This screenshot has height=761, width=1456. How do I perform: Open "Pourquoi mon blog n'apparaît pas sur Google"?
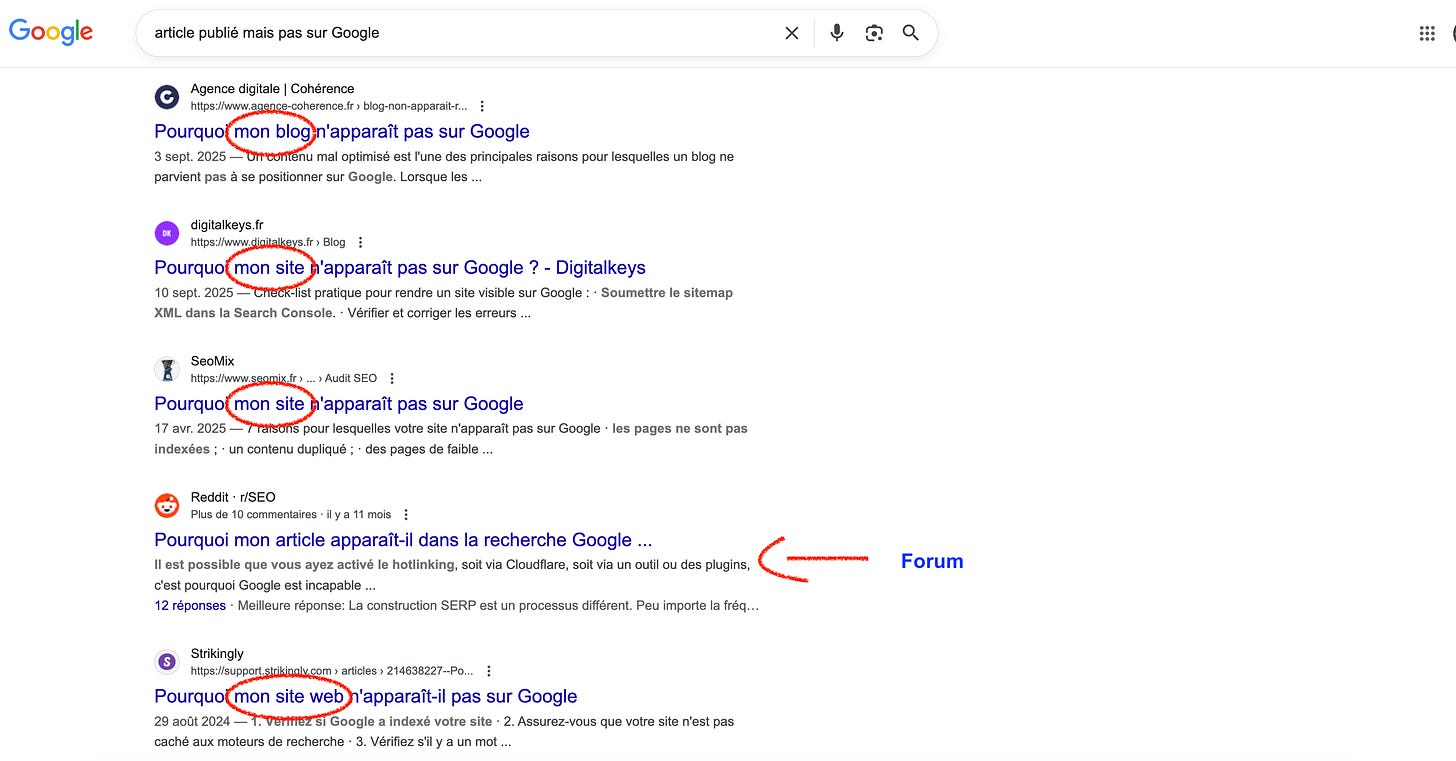click(x=342, y=131)
